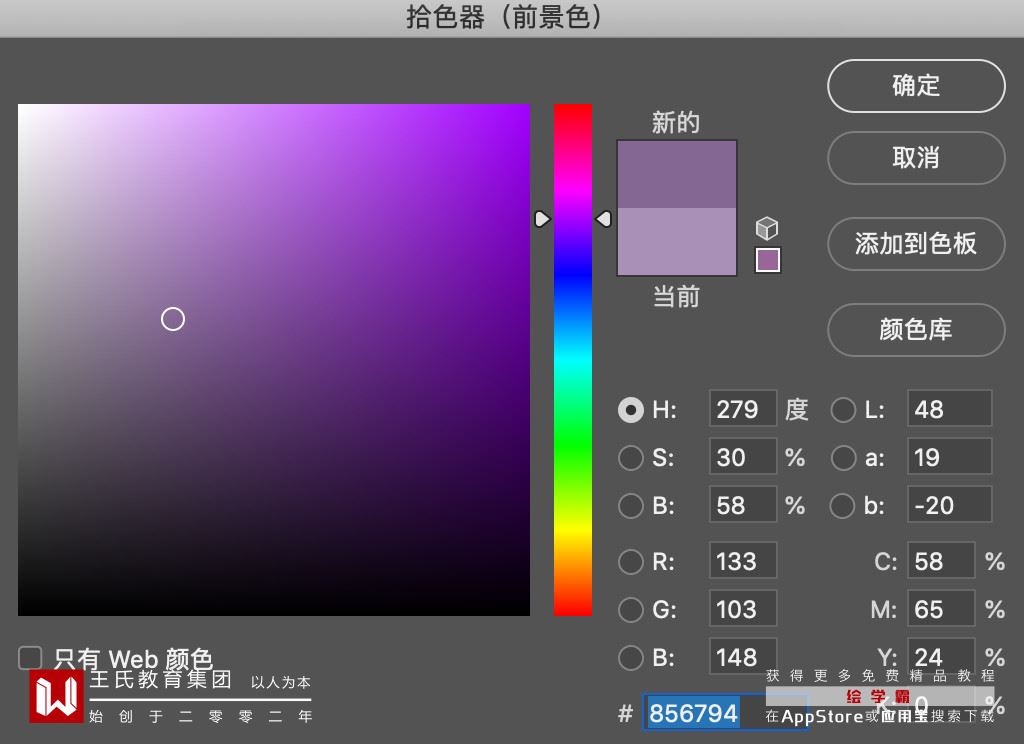This screenshot has width=1024, height=744.
Task: Select the Lab a radio button
Action: pos(844,457)
